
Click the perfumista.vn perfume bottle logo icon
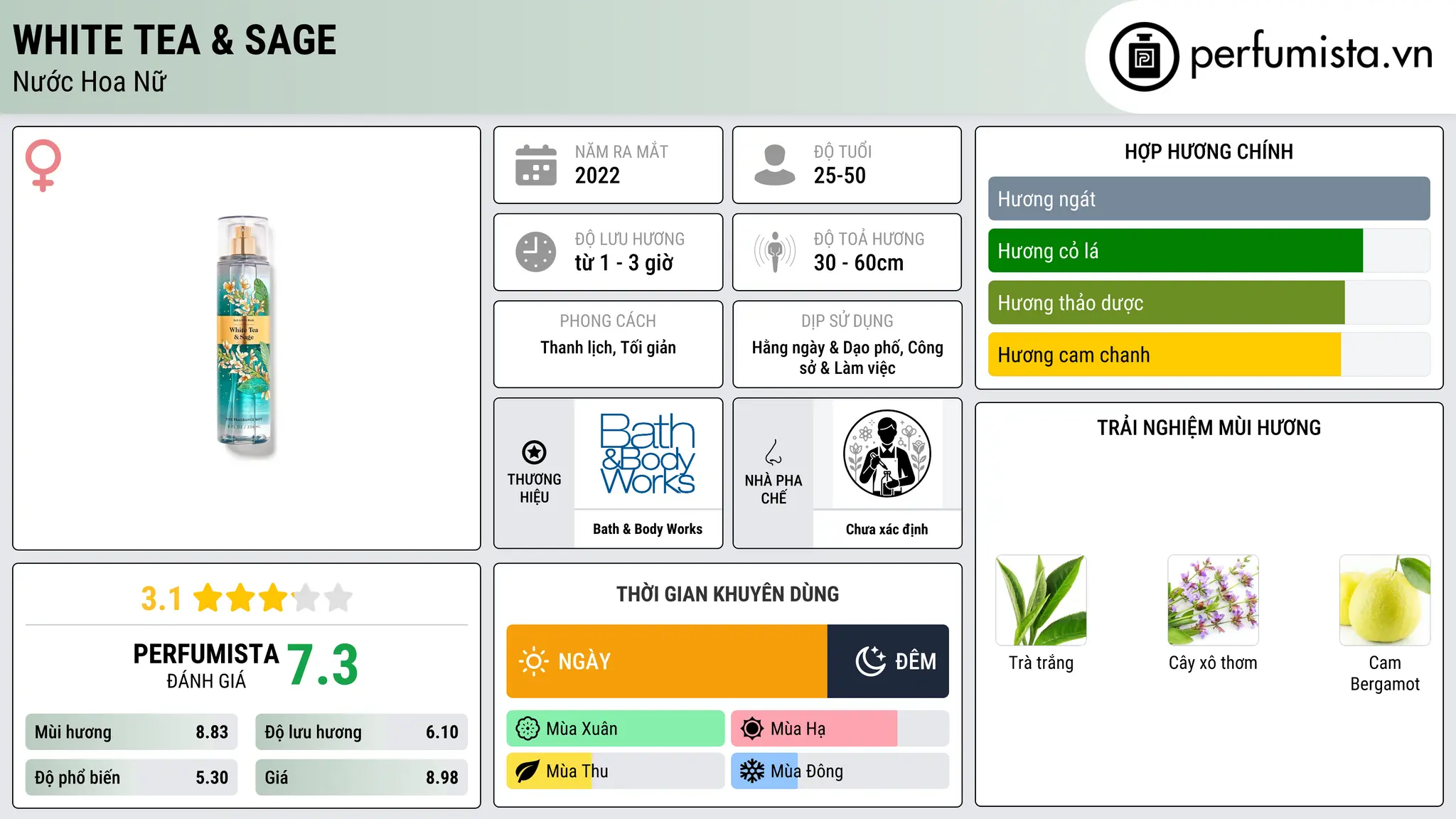(1144, 57)
